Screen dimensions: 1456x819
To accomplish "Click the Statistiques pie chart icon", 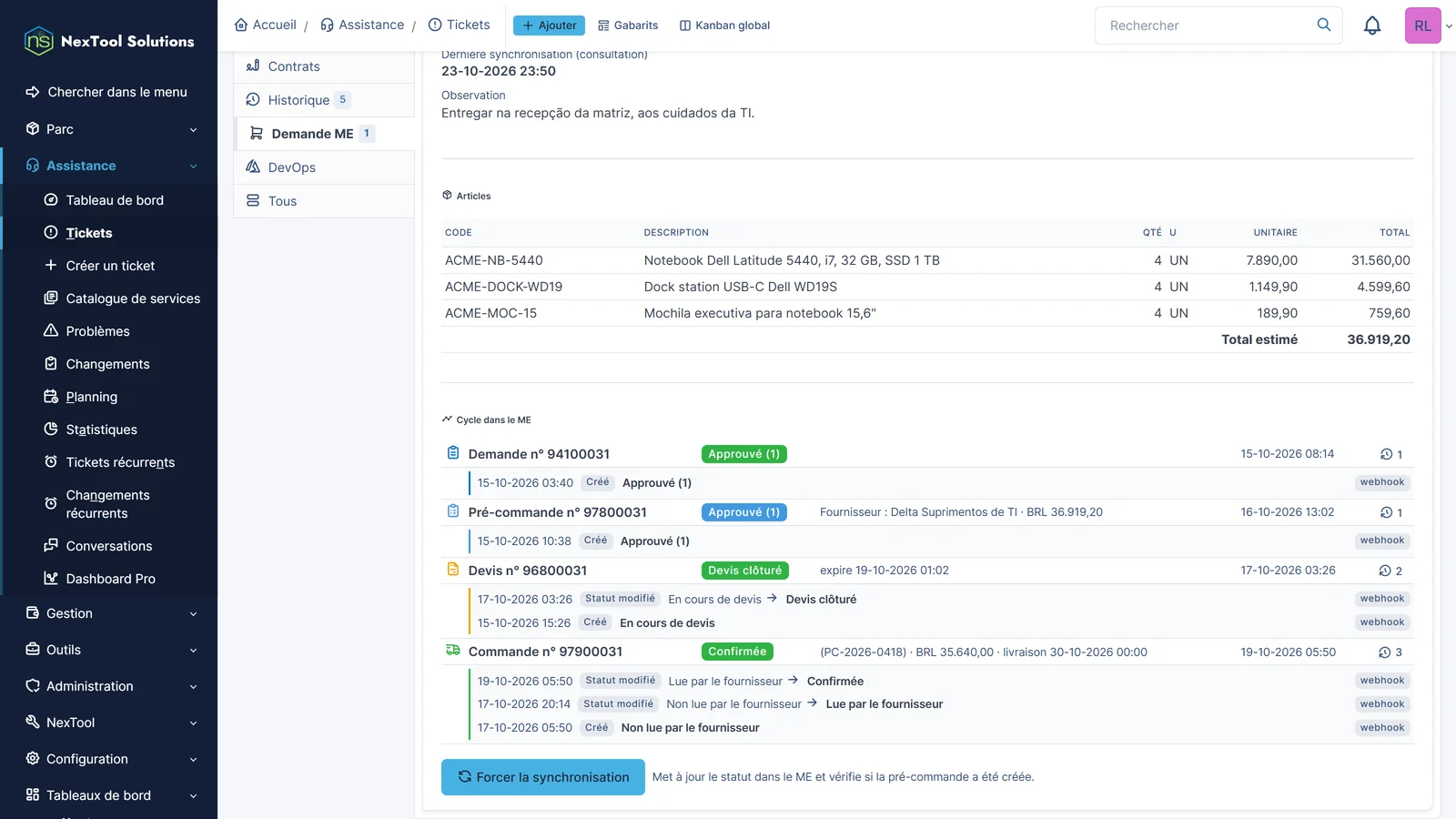I will [x=51, y=429].
